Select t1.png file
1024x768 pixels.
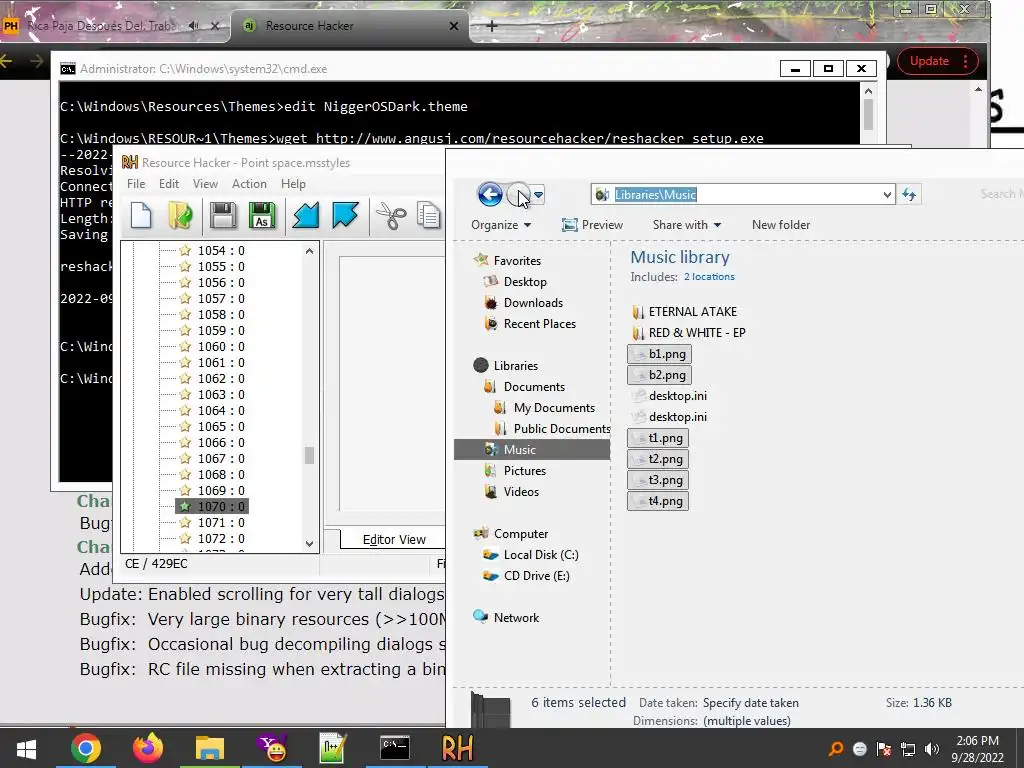coord(658,438)
